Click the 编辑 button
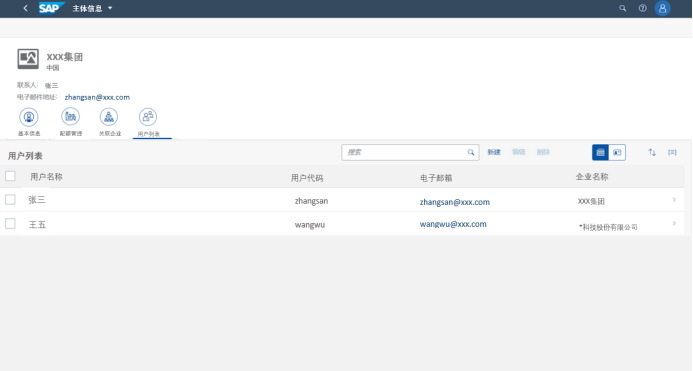This screenshot has height=371, width=693. 518,152
